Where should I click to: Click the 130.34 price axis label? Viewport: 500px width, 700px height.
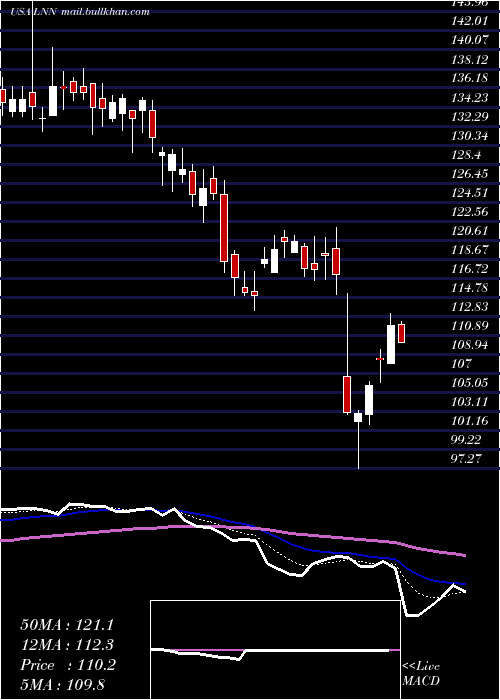[468, 135]
